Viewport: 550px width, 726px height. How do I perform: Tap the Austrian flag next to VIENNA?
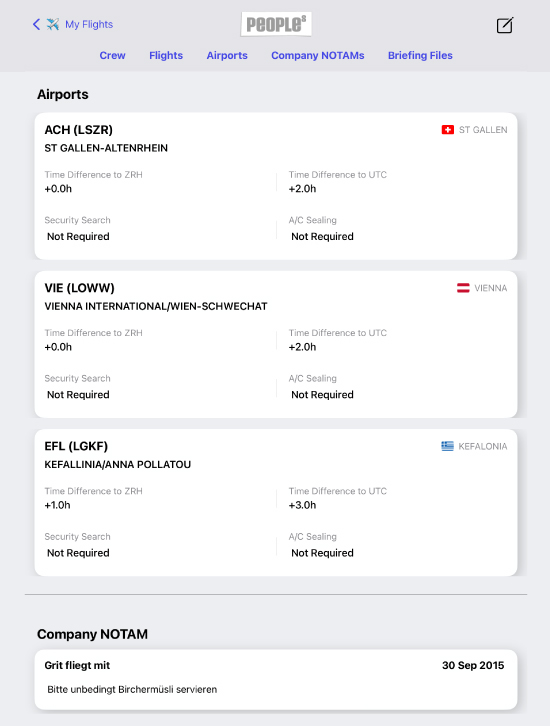pos(463,288)
